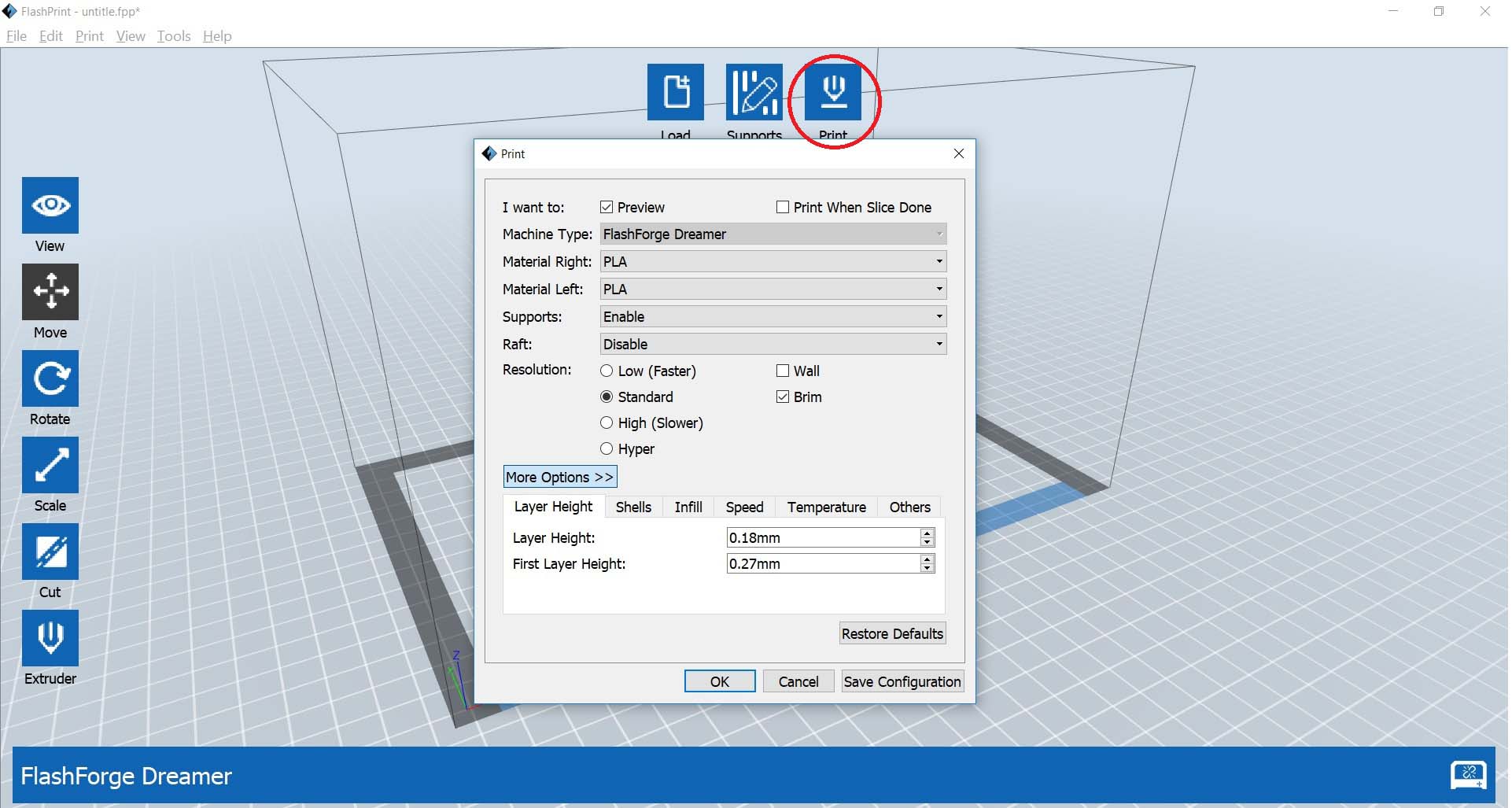Switch to the Speed tab
Viewport: 1512px width, 808px height.
(x=744, y=507)
